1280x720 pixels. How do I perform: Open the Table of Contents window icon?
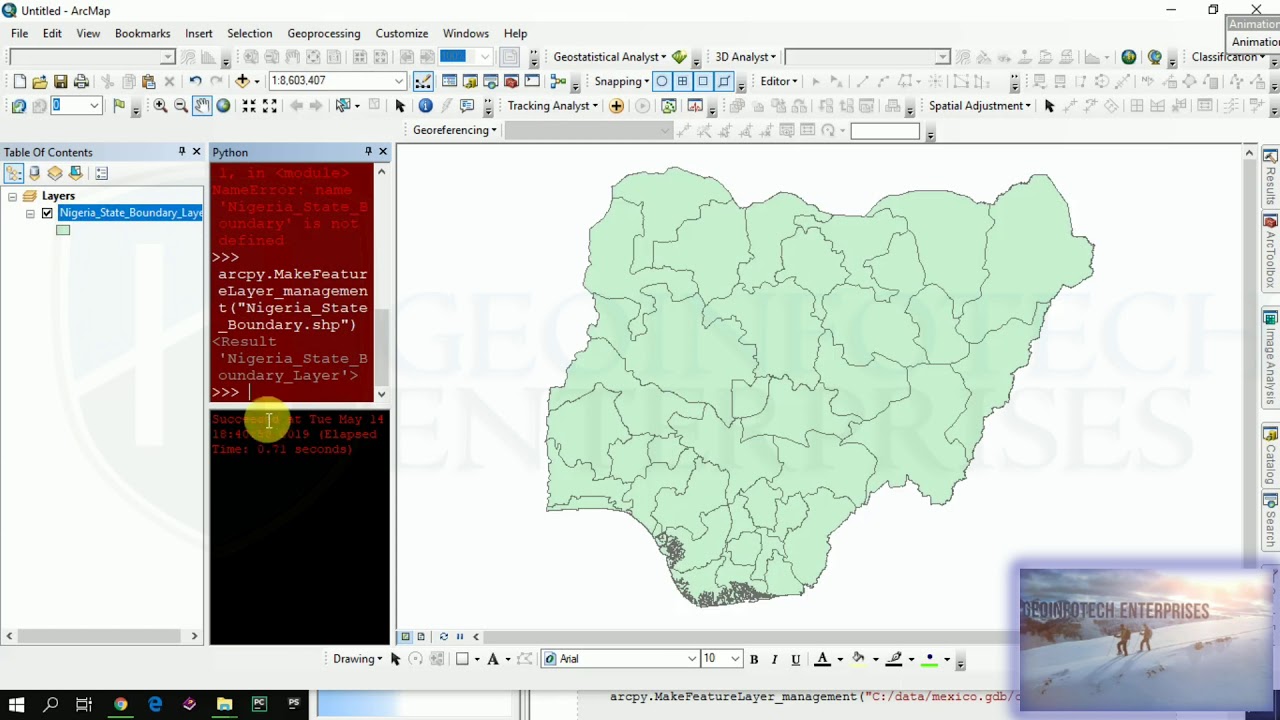(449, 81)
